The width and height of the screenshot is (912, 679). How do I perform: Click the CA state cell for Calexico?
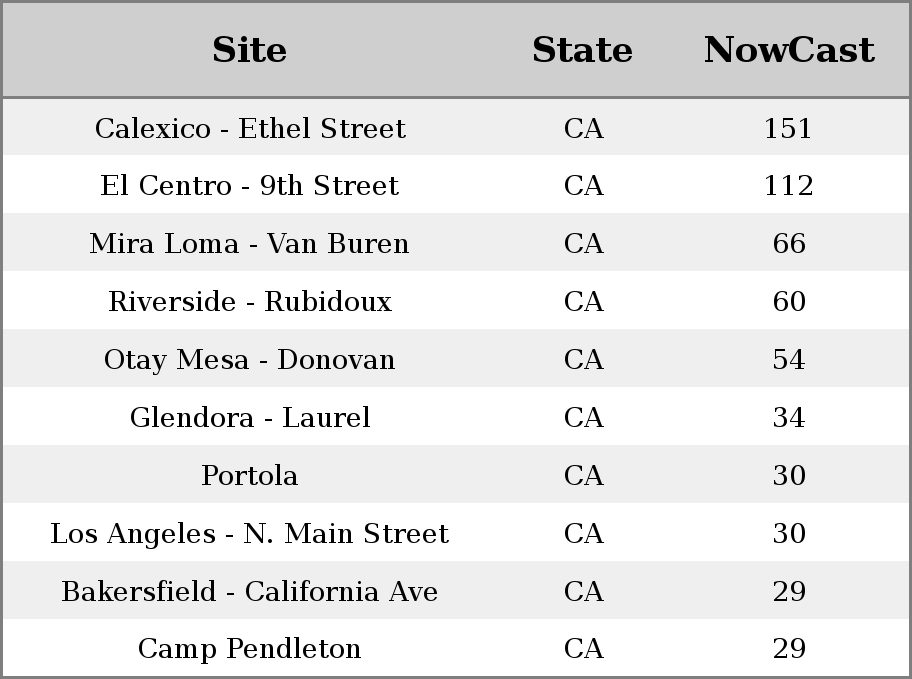tap(583, 128)
